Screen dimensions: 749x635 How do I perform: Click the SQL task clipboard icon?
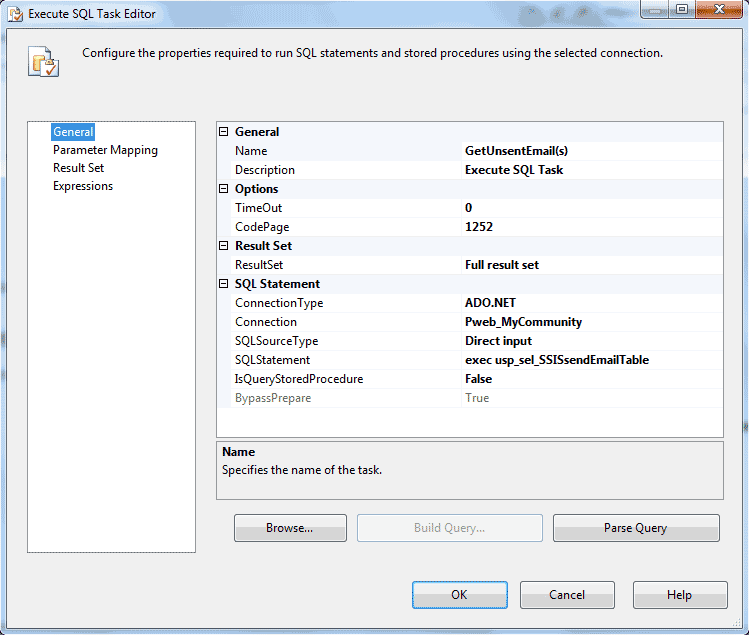click(x=43, y=61)
